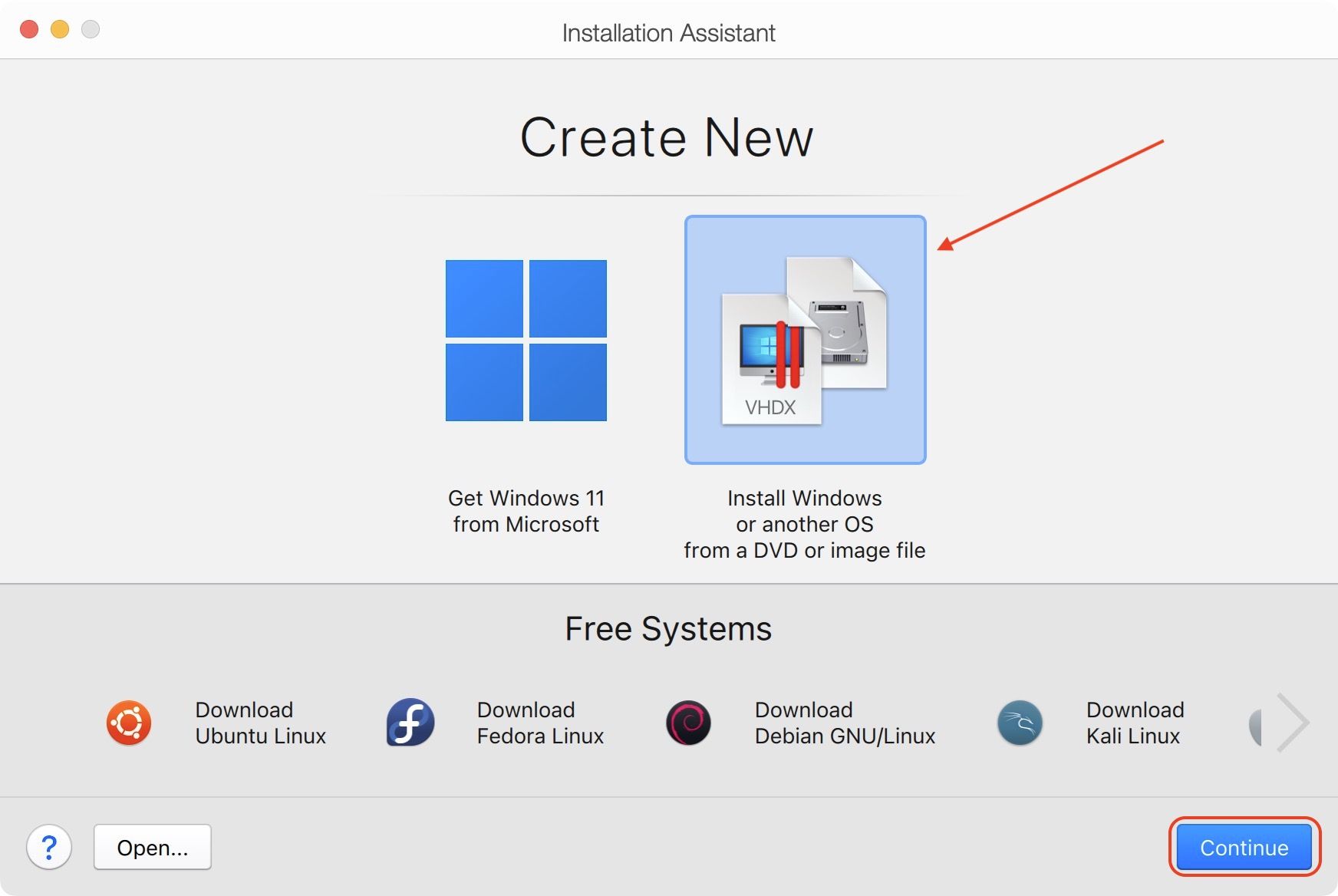Click Download Kali Linux text
1338x896 pixels.
click(1133, 722)
